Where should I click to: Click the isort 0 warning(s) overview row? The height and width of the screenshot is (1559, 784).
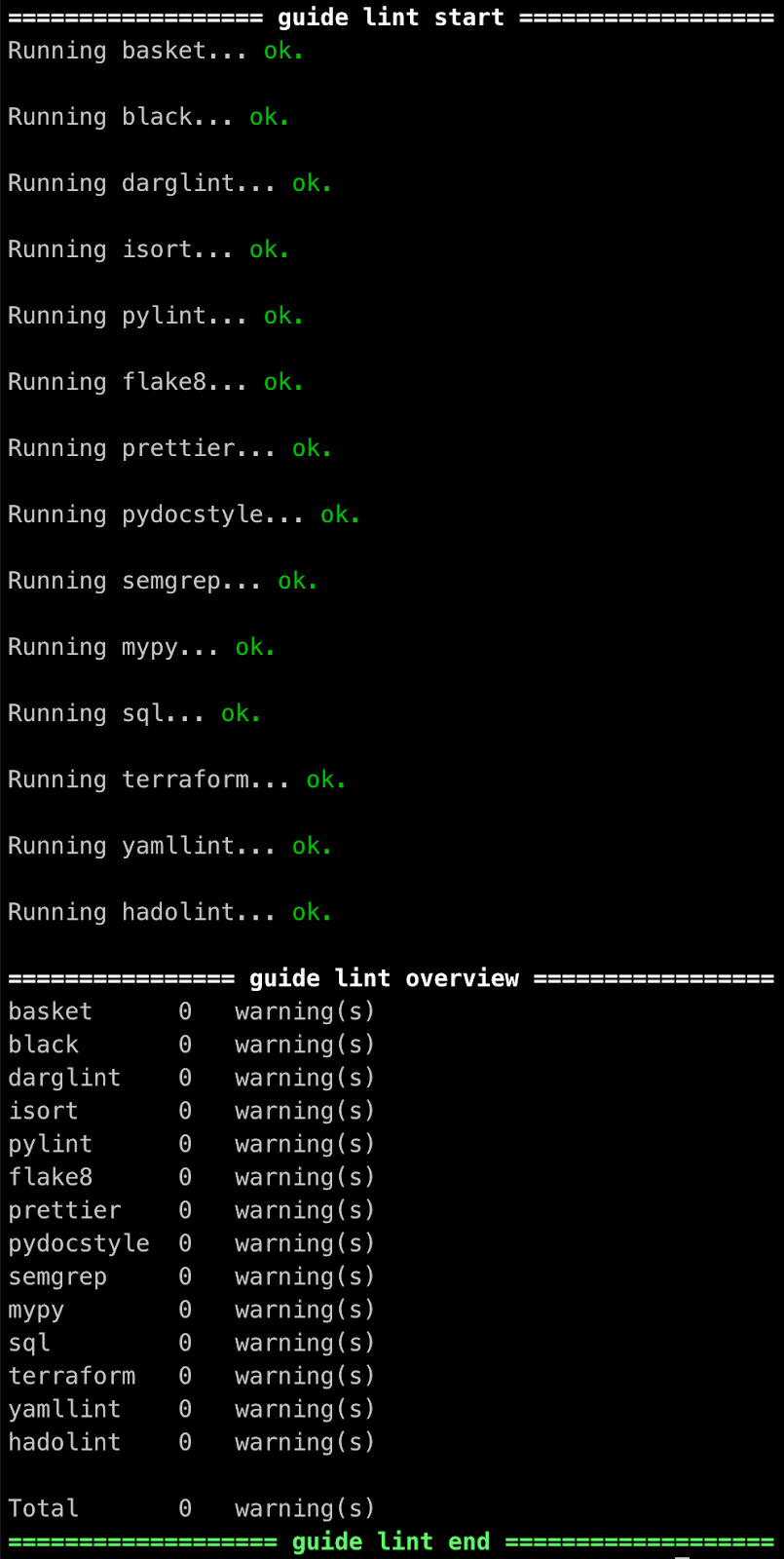tap(191, 1111)
